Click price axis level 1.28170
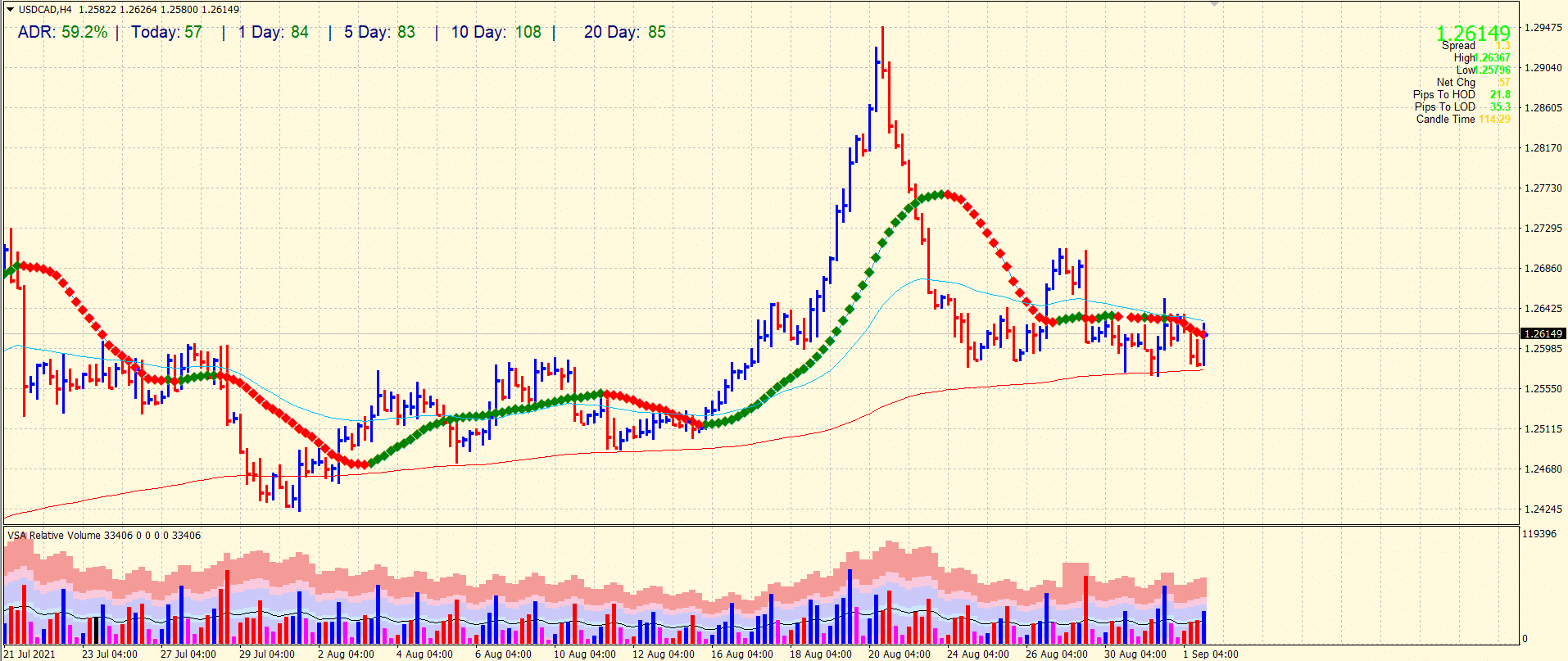Viewport: 1568px width, 661px height. point(1543,148)
